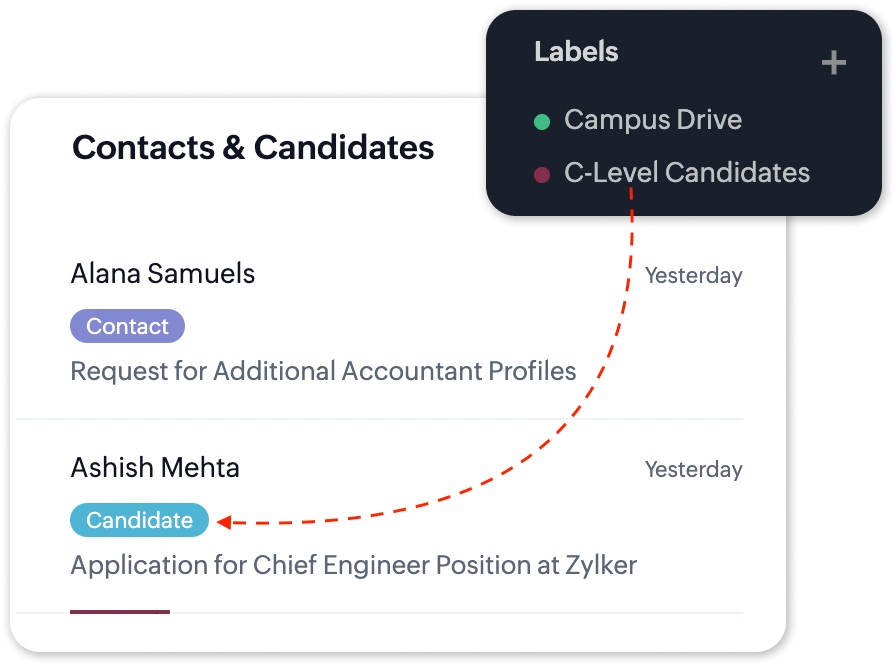
Task: Click Yesterday timestamp on Alana Samuels' entry
Action: click(x=693, y=276)
